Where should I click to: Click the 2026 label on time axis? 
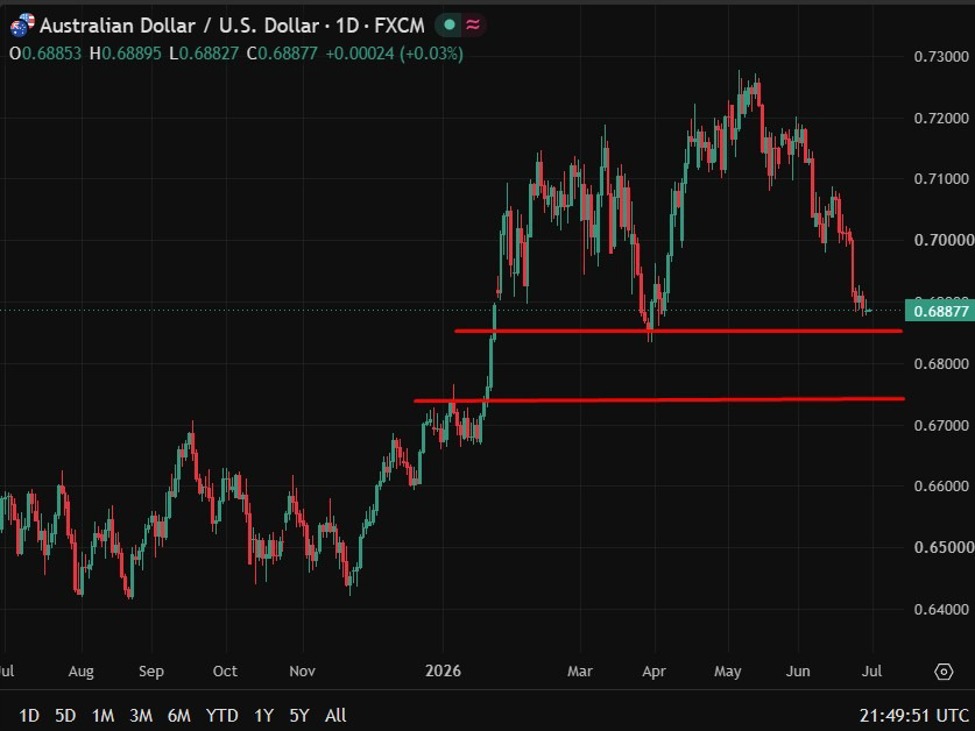443,671
